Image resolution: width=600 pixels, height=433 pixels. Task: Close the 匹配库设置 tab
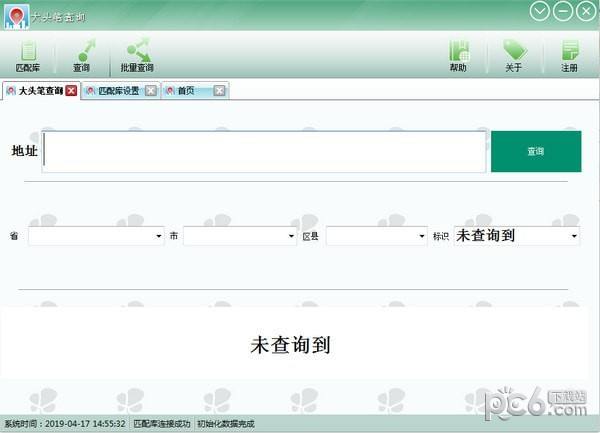coord(150,91)
